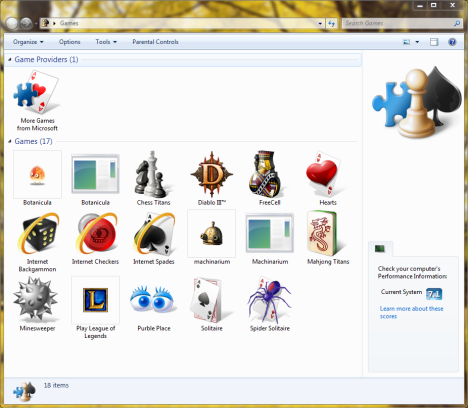Viewport: 468px width, 408px height.
Task: Click the Games breadcrumb in address bar
Action: tap(69, 23)
